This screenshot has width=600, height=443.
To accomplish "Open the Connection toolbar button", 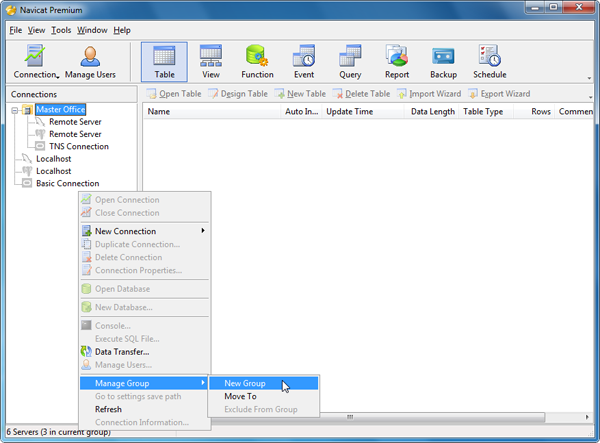I will coord(36,62).
